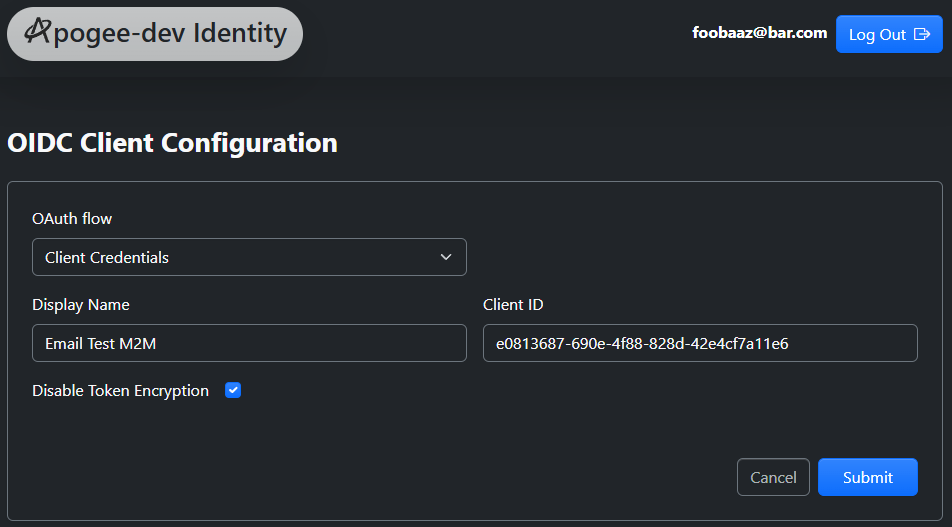Click the Log Out button

889,35
